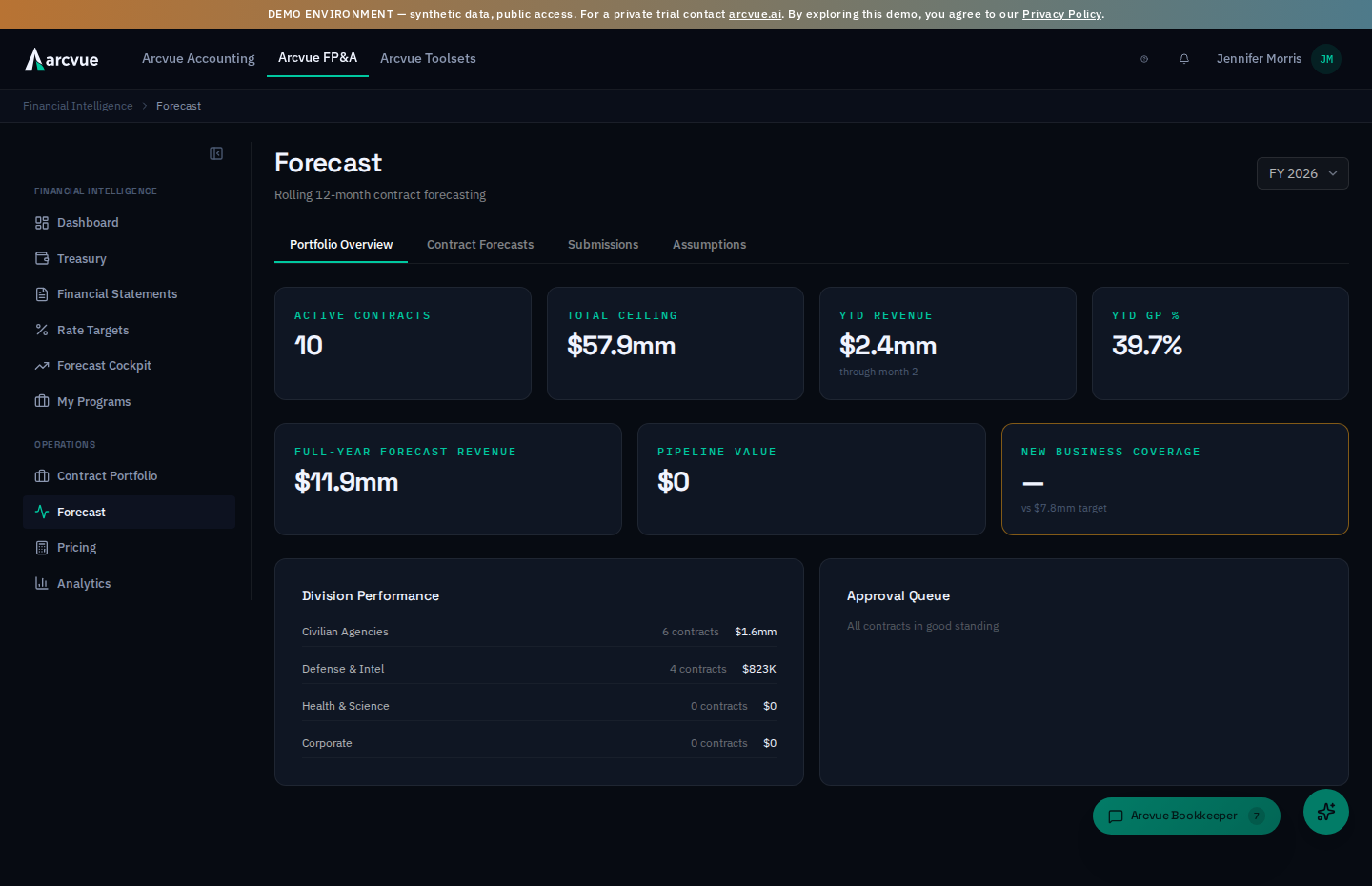This screenshot has height=886, width=1372.
Task: Select the Analytics bar chart icon
Action: pos(42,583)
